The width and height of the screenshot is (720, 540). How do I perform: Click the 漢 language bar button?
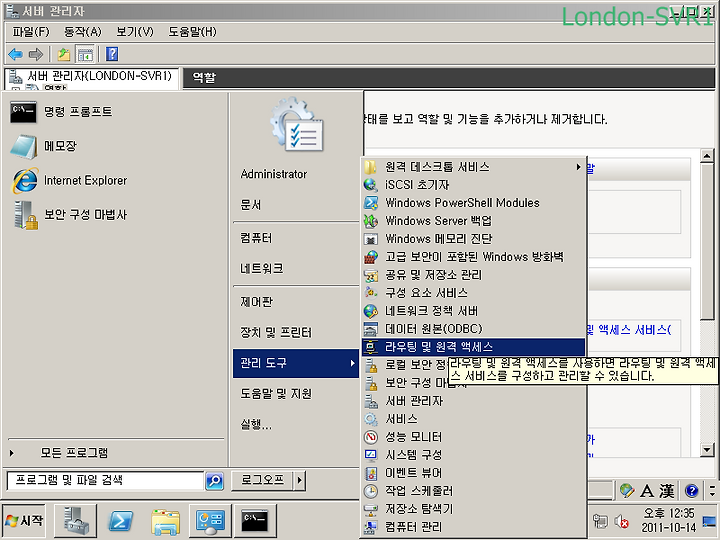coord(667,491)
